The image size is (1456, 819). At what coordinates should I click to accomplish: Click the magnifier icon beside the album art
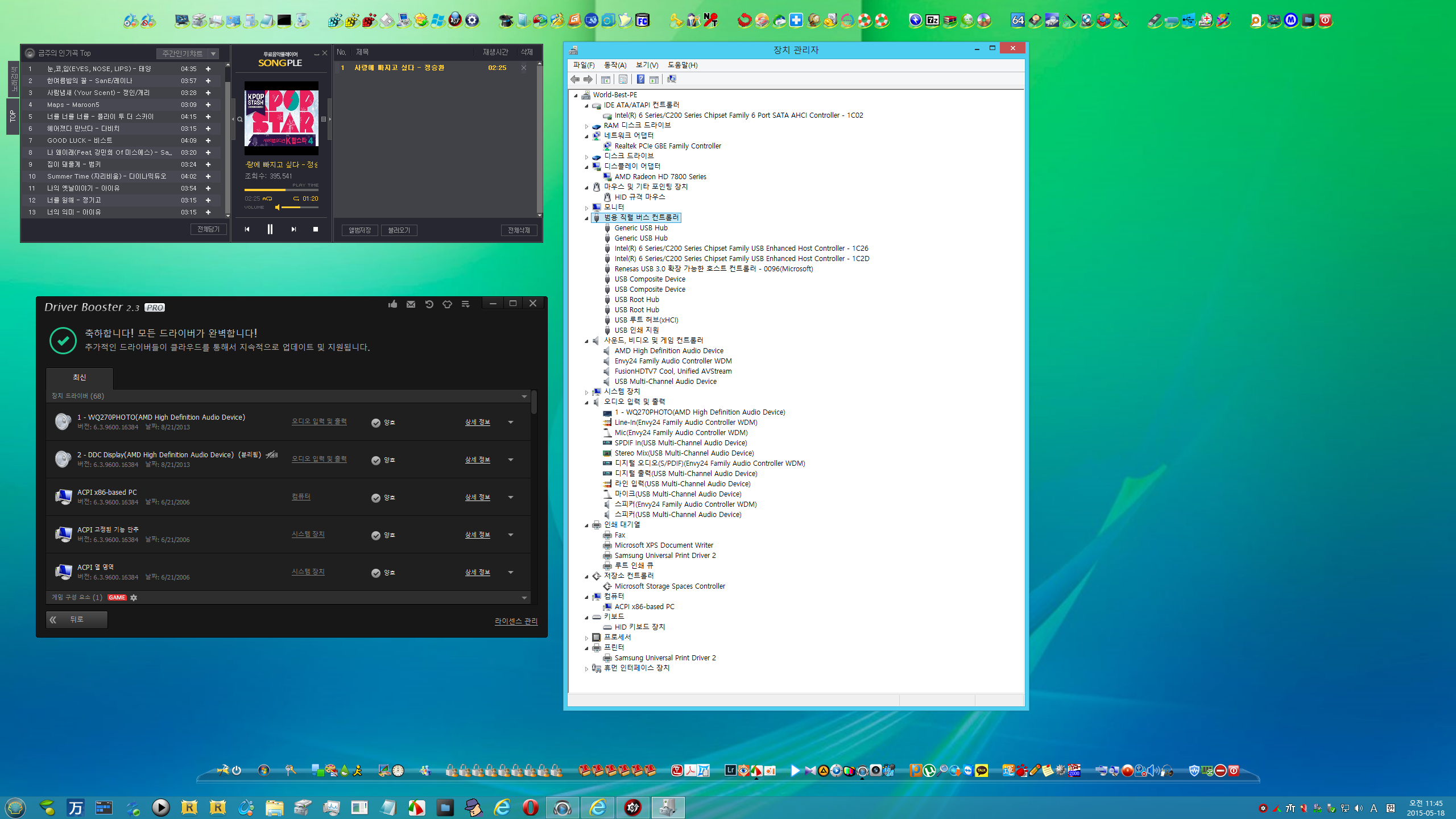pos(239,119)
